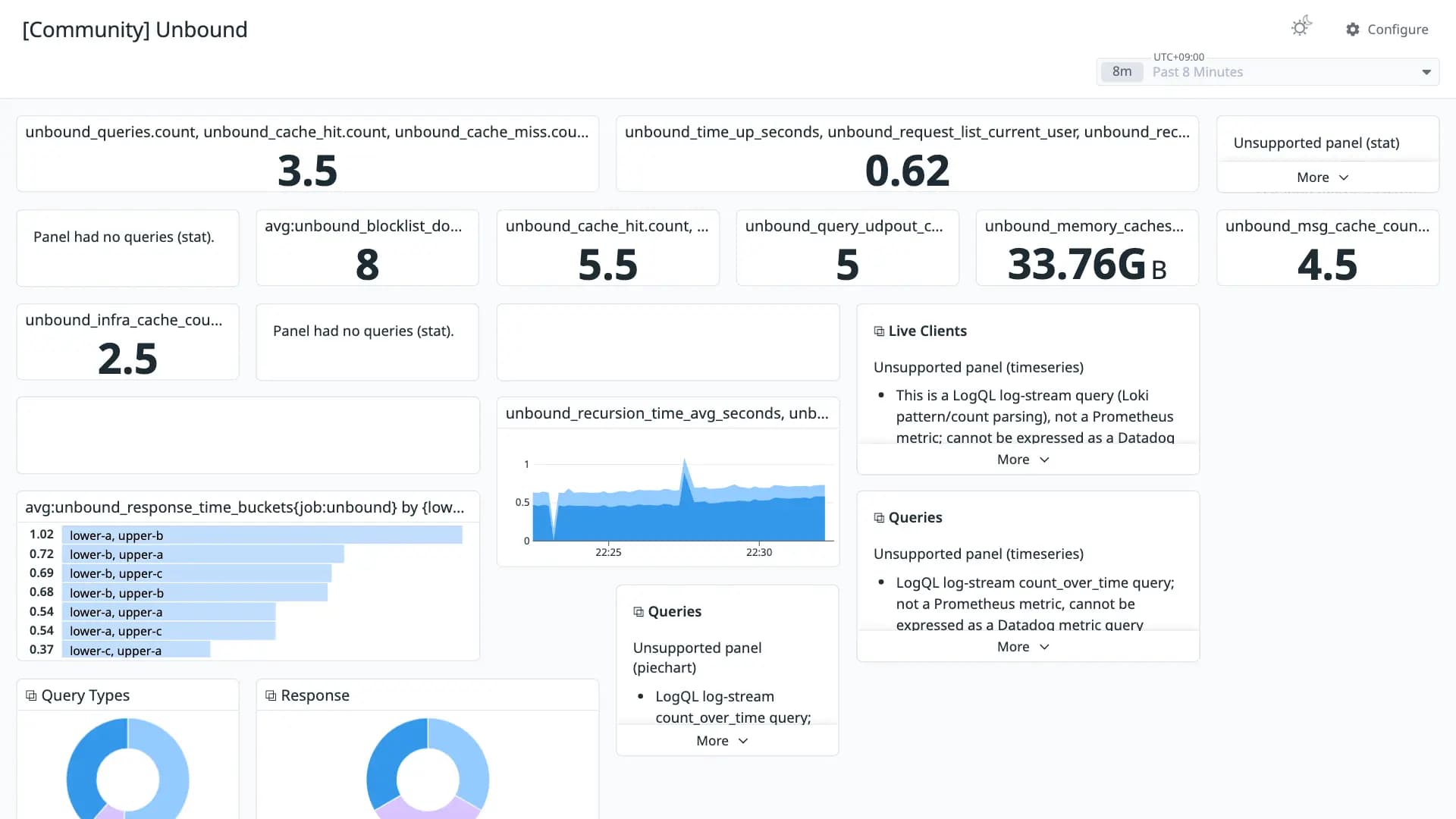
Task: Click the lower-a, upper-c bar row
Action: click(x=168, y=631)
